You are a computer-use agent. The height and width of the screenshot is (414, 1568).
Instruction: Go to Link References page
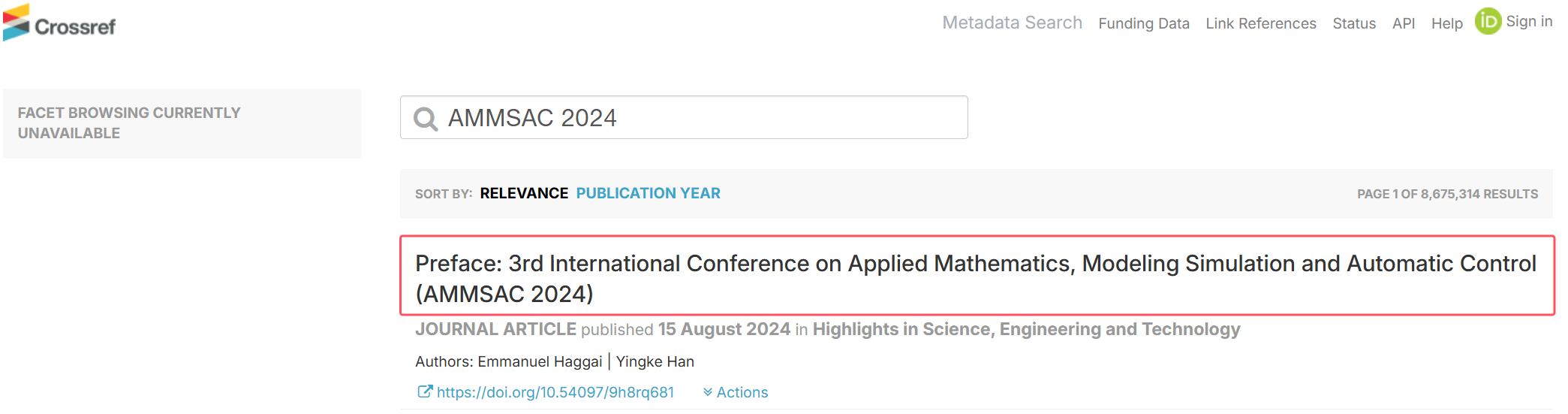1261,23
